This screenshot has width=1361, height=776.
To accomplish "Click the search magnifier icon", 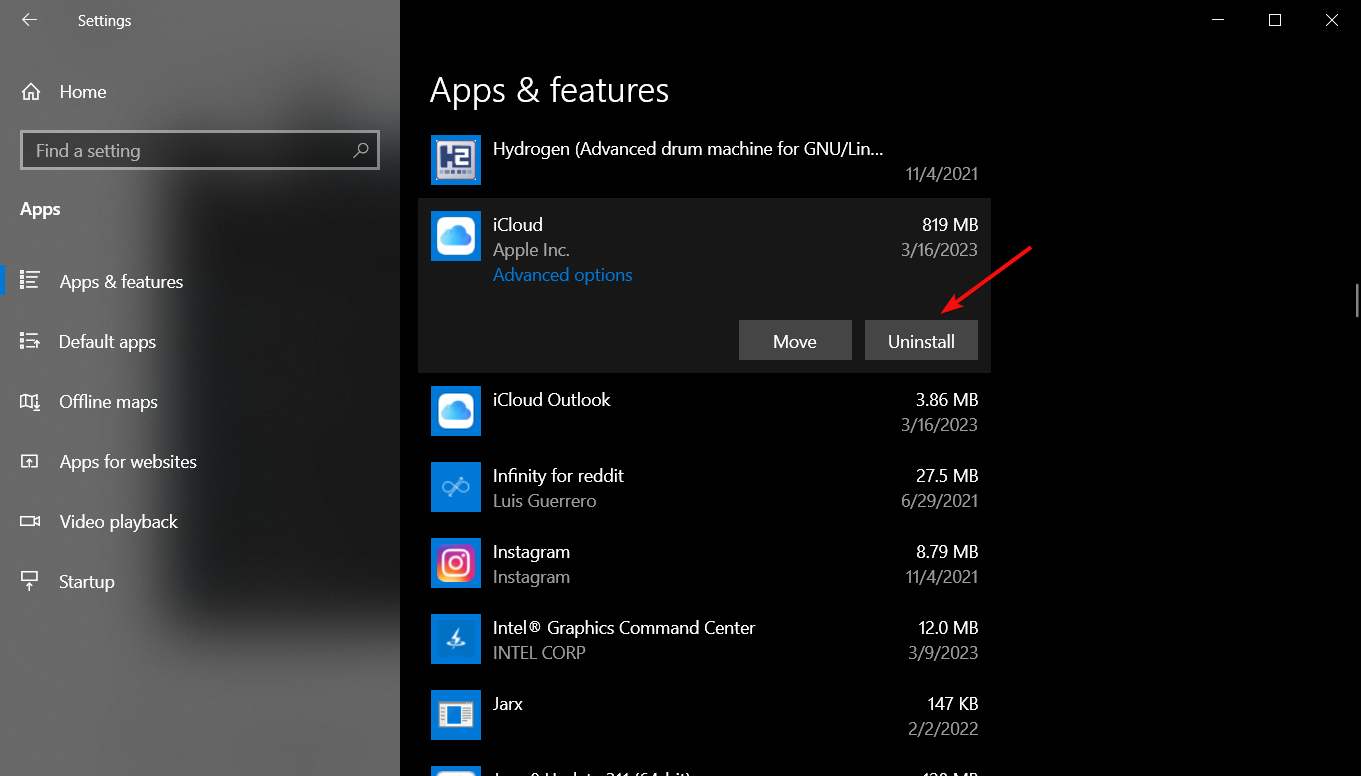I will [360, 150].
